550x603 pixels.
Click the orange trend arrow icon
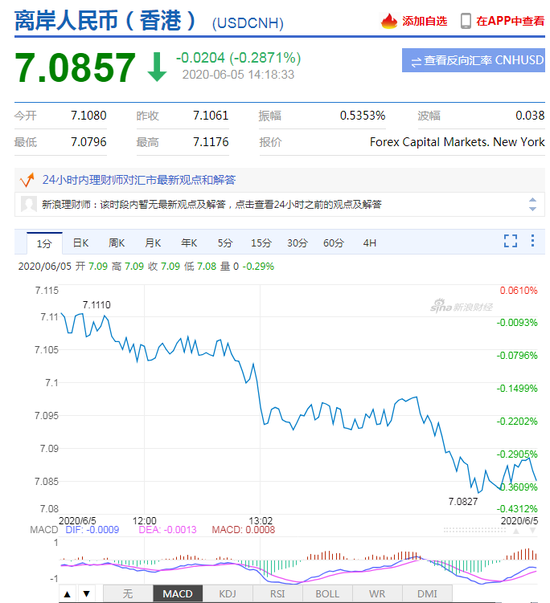tap(27, 180)
